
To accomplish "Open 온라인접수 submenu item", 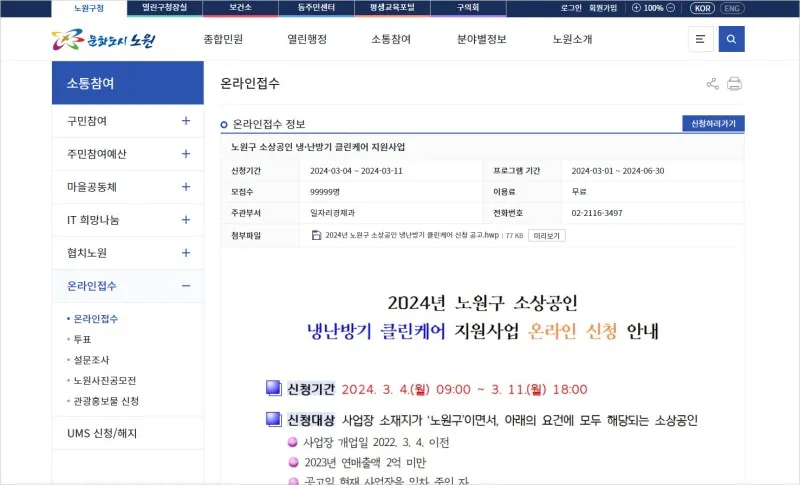I will pyautogui.click(x=96, y=319).
